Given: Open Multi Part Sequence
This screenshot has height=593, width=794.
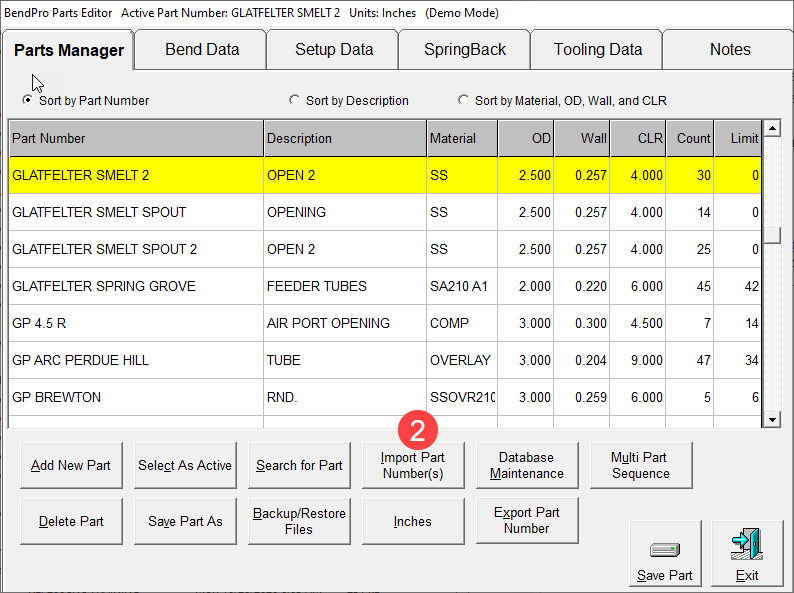Looking at the screenshot, I should coord(641,465).
